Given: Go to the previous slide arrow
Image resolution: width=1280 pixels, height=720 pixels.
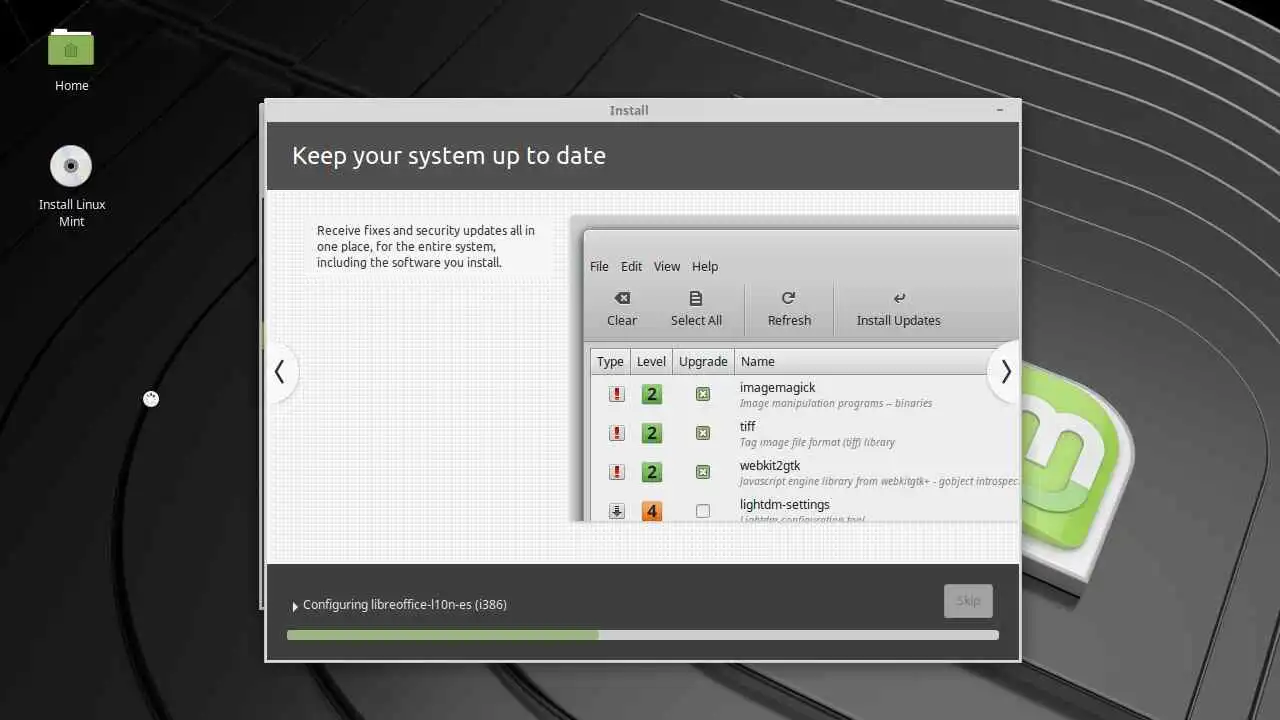Looking at the screenshot, I should tap(279, 372).
